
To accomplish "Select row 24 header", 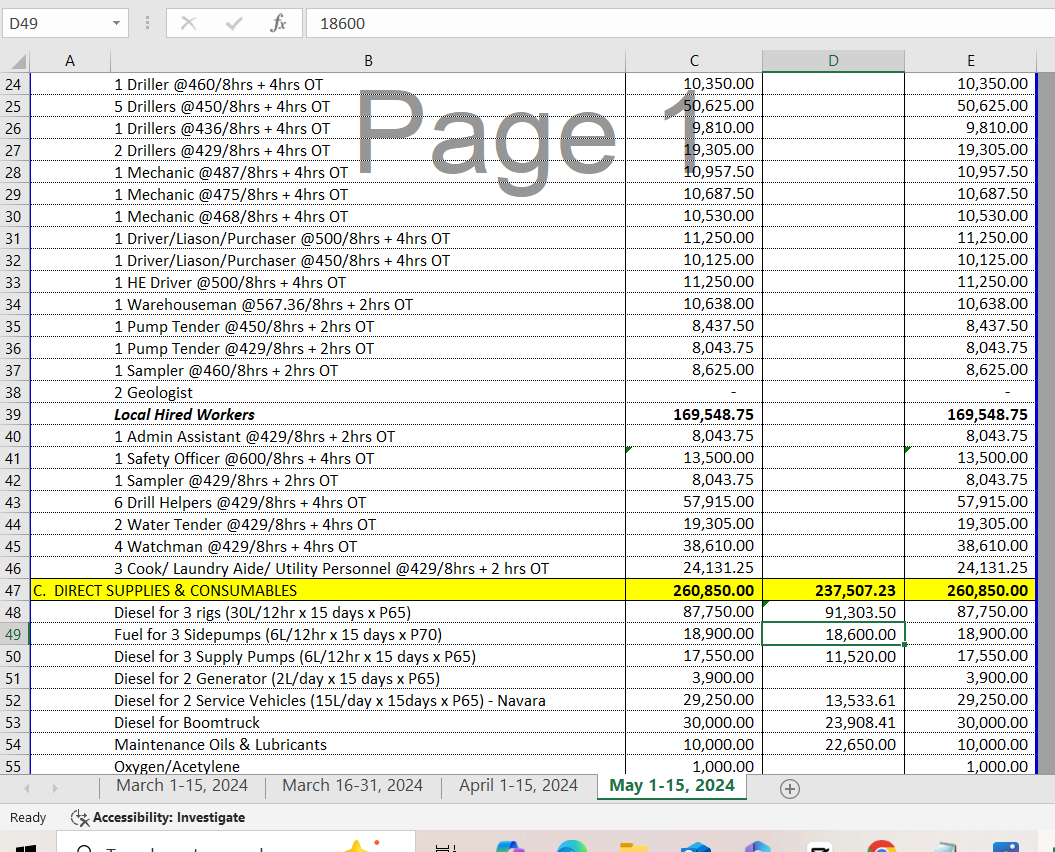I will coord(14,84).
